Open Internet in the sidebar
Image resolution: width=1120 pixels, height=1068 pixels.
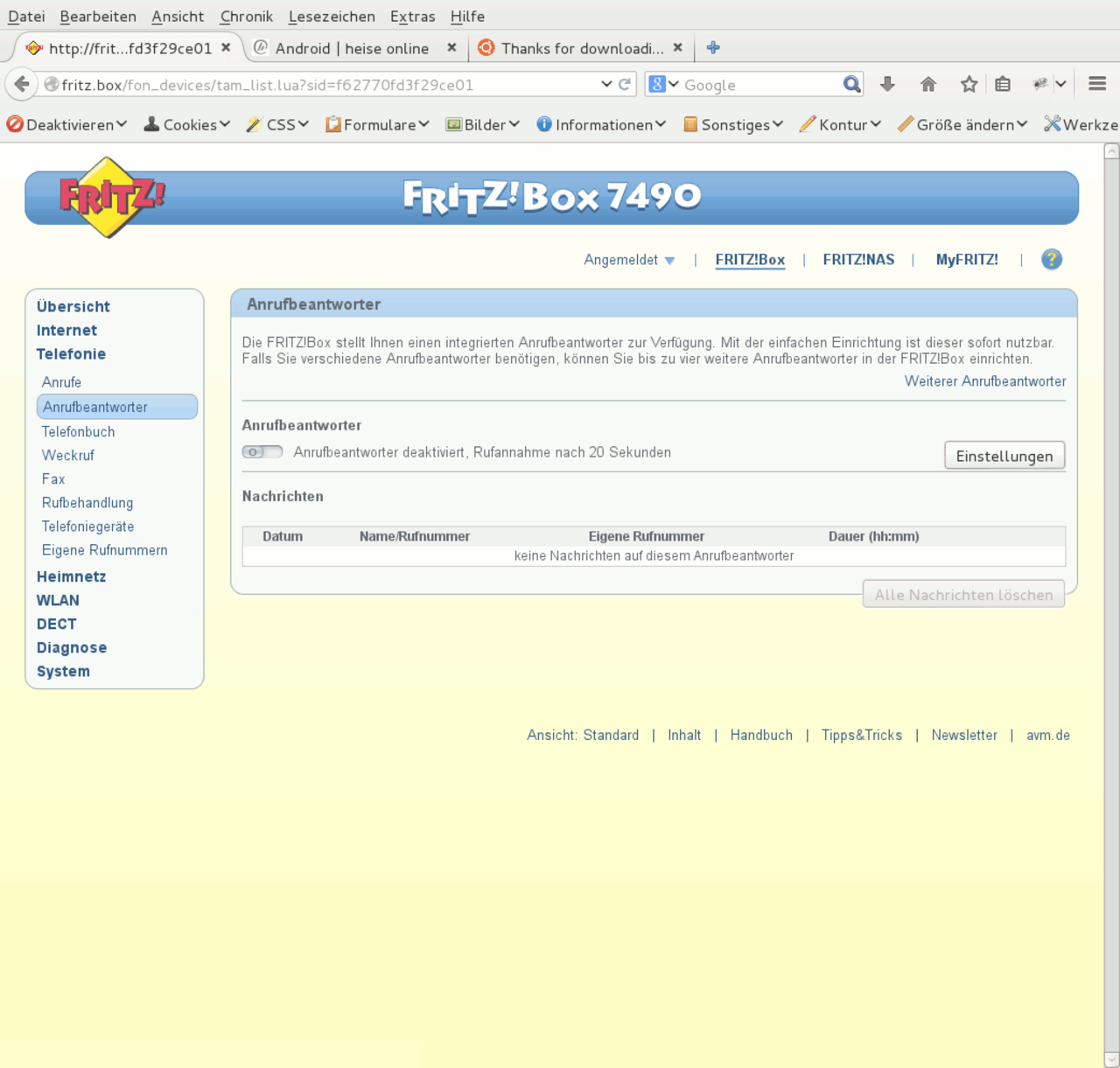66,330
